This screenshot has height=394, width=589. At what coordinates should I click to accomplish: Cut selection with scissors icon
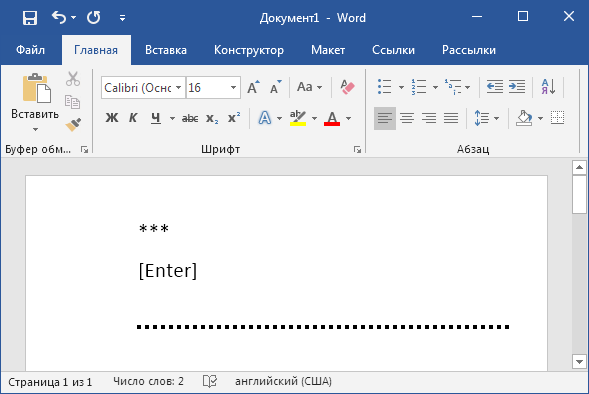tap(73, 79)
